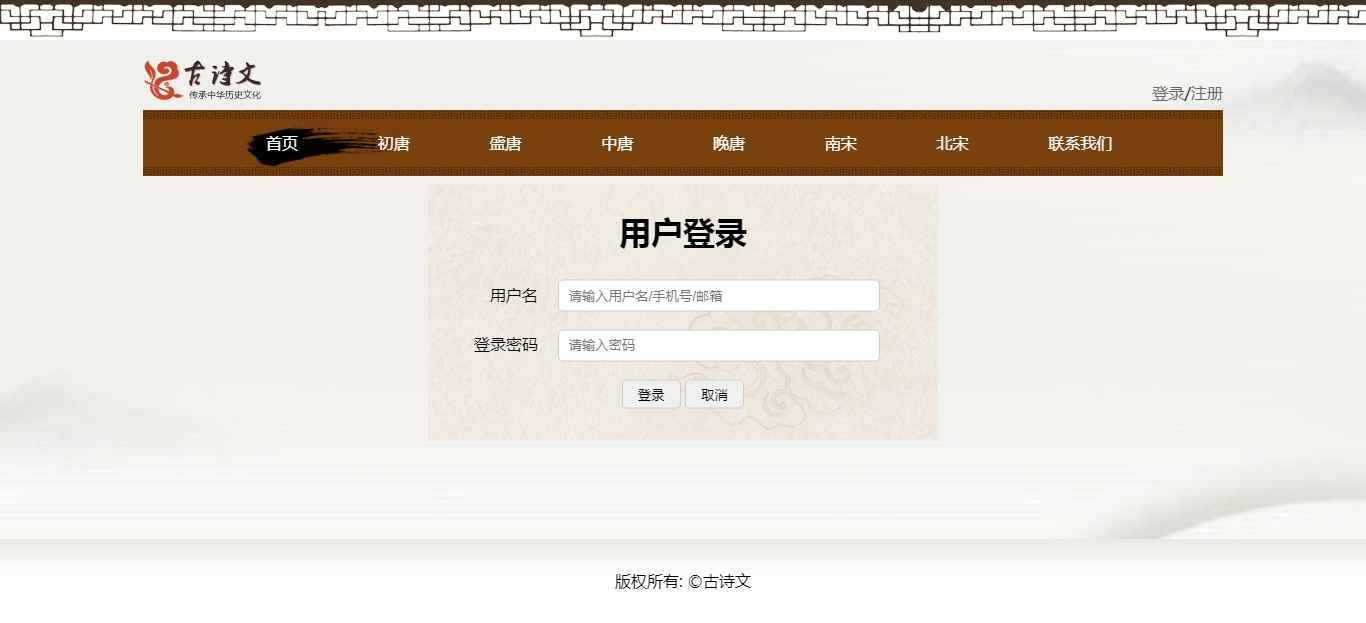Open the 登录 link at top right
This screenshot has height=623, width=1366.
(x=1168, y=94)
